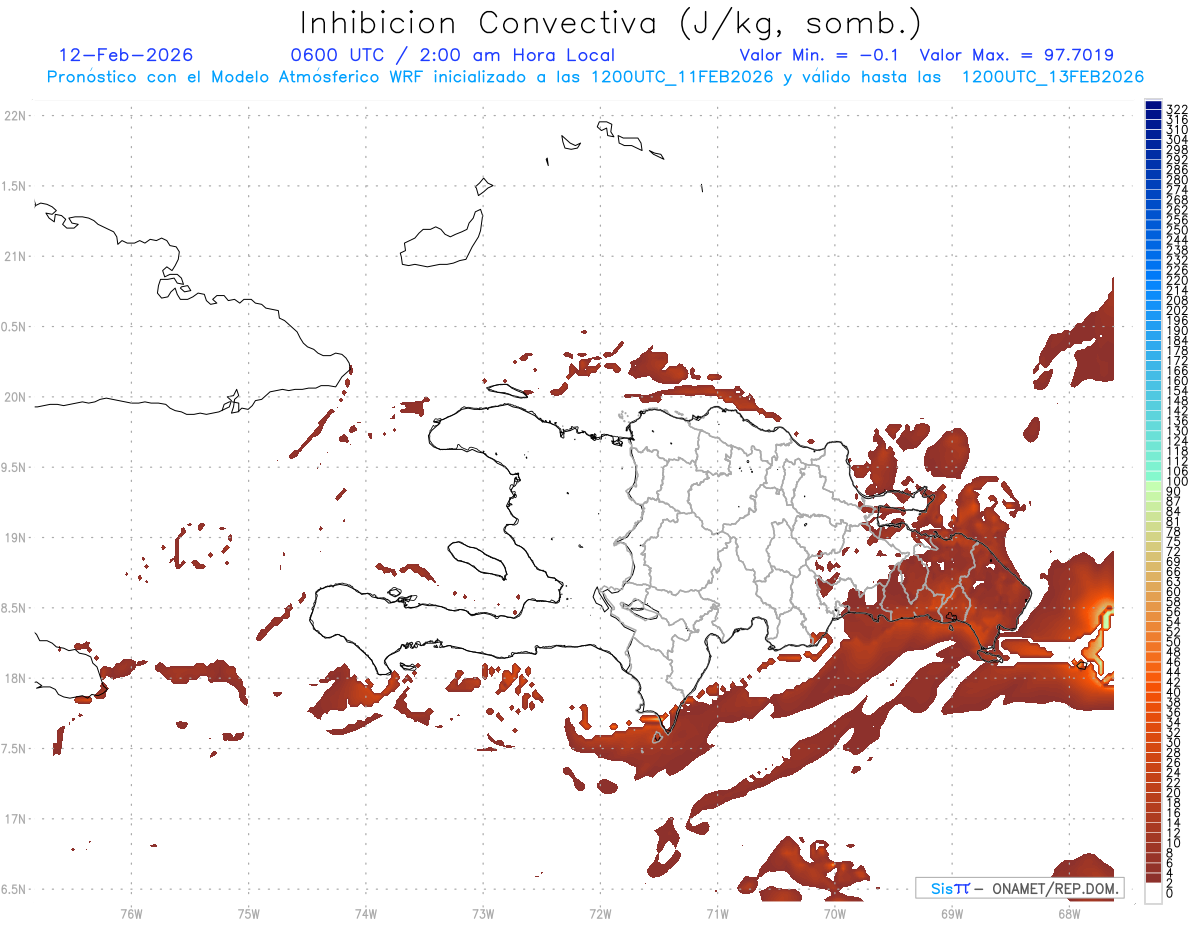This screenshot has width=1200, height=927.
Task: Click the darkest blue swatch atop the color scale
Action: click(x=1154, y=105)
